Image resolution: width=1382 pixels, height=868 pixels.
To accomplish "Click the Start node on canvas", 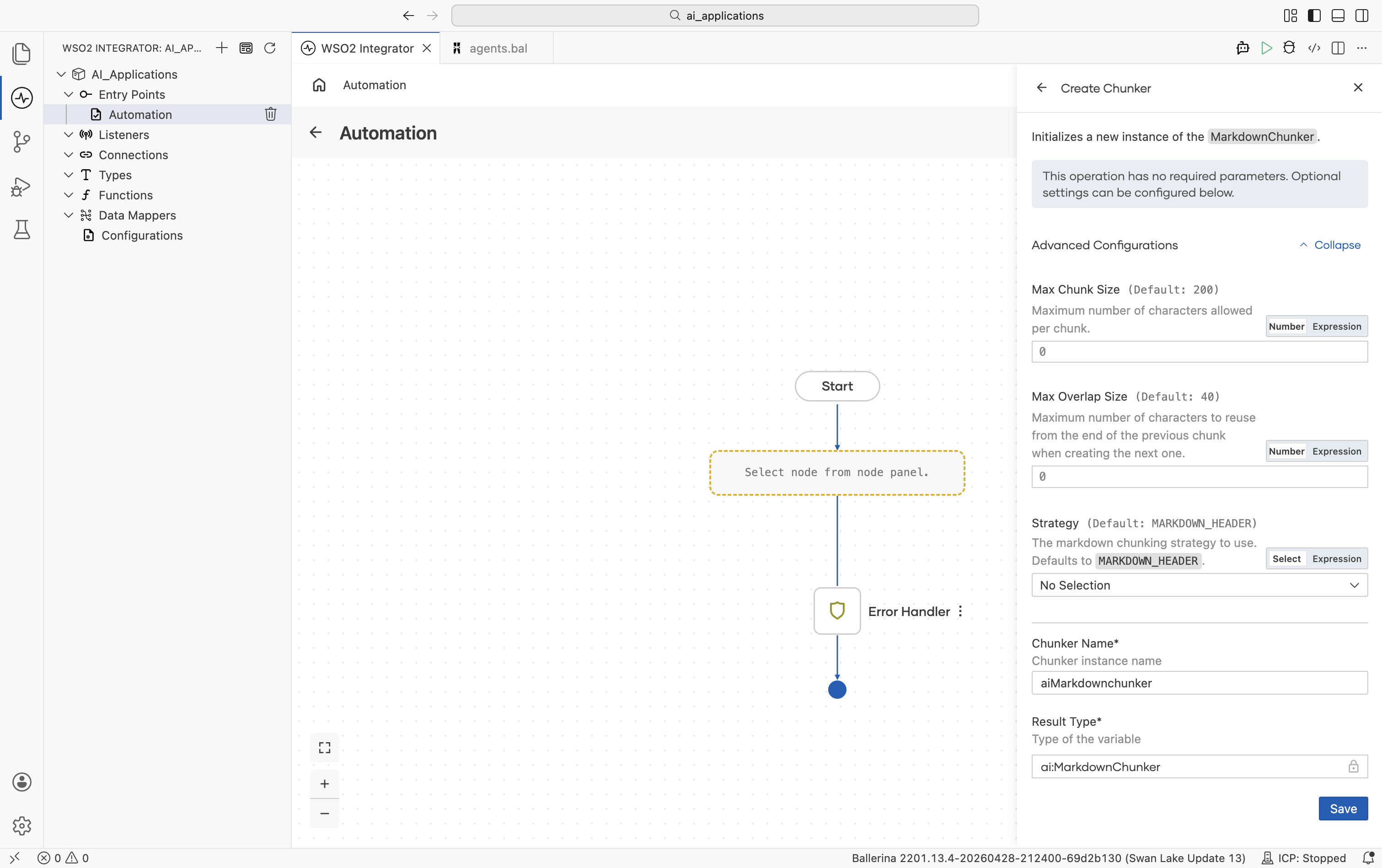I will coord(837,386).
